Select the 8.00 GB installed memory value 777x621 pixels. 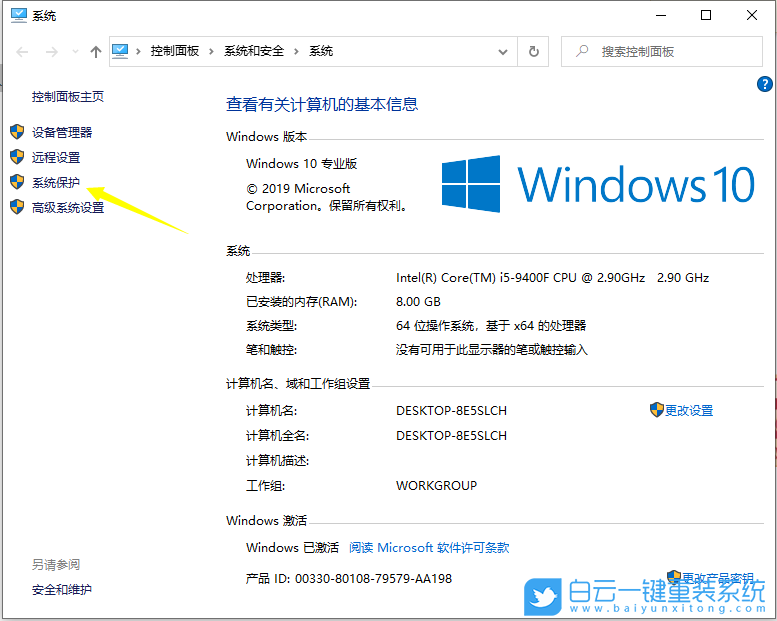tap(418, 301)
